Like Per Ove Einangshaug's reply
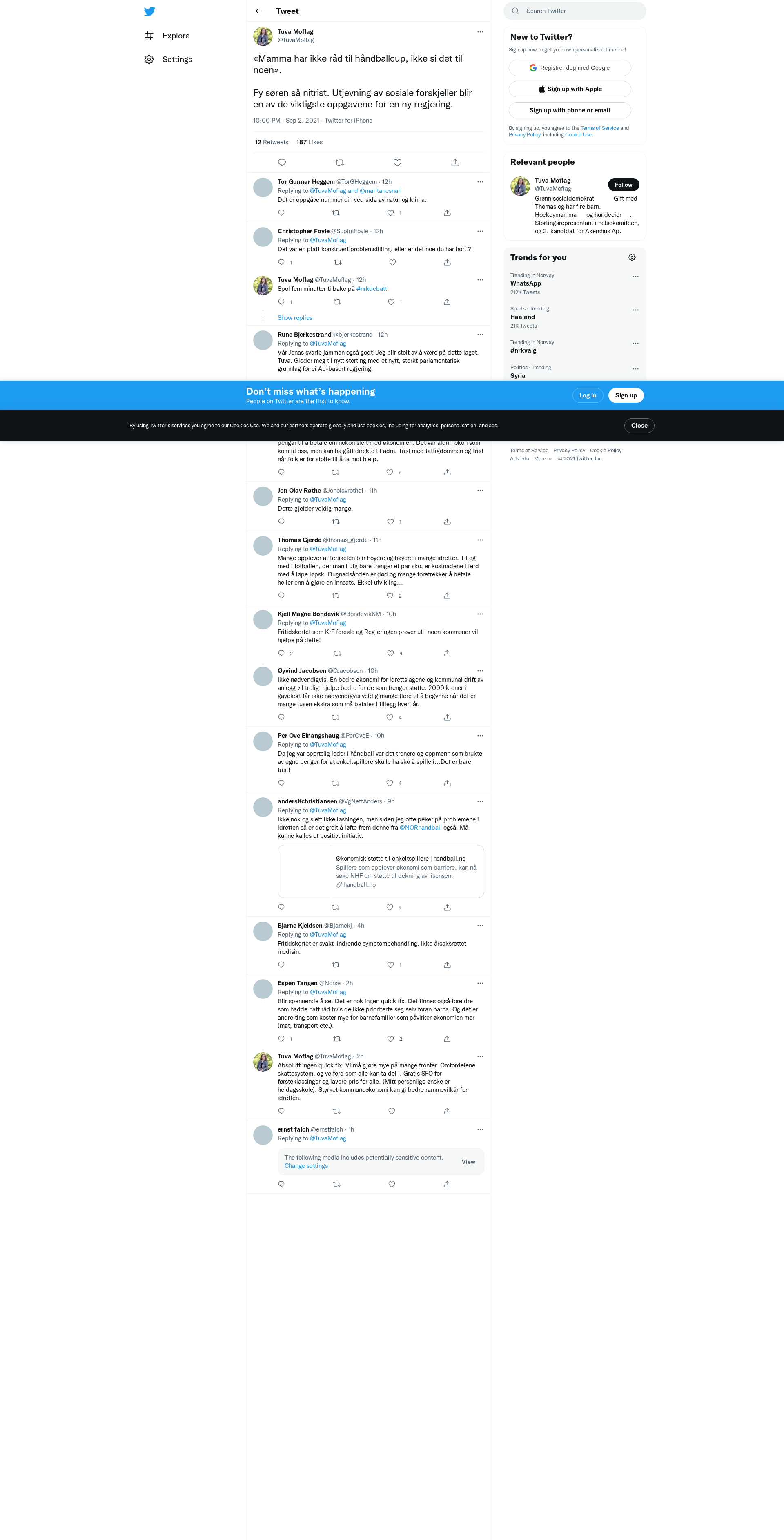The image size is (784, 1540). [x=390, y=783]
